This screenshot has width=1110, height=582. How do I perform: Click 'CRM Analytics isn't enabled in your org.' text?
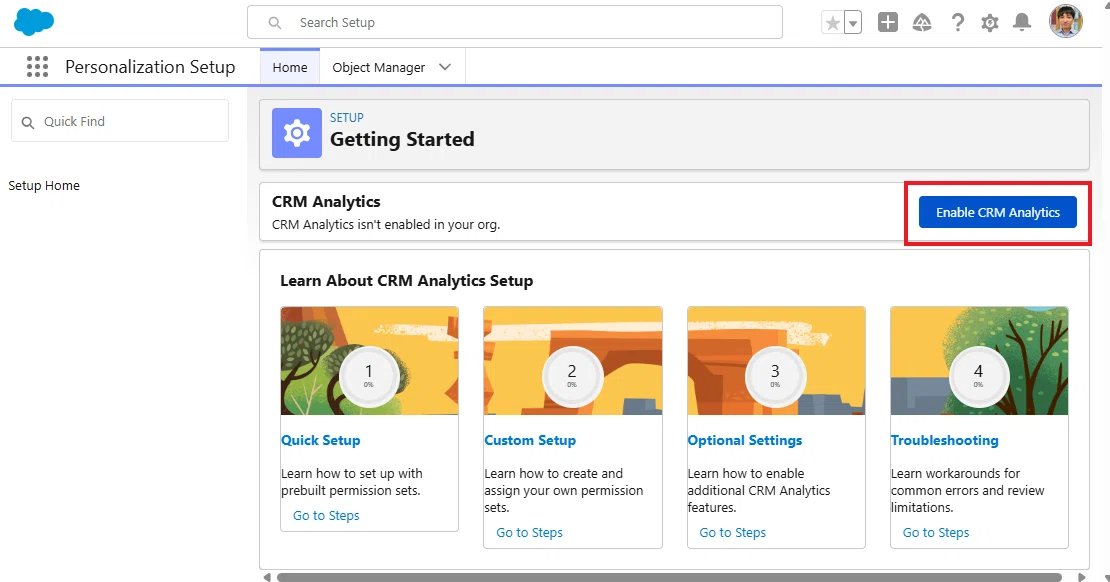(386, 224)
